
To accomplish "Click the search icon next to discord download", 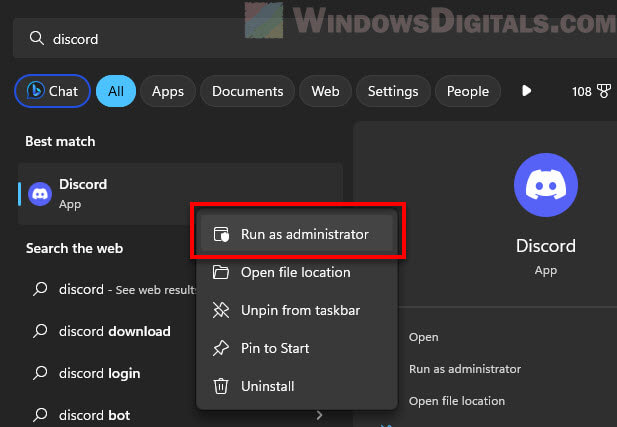I will [40, 331].
